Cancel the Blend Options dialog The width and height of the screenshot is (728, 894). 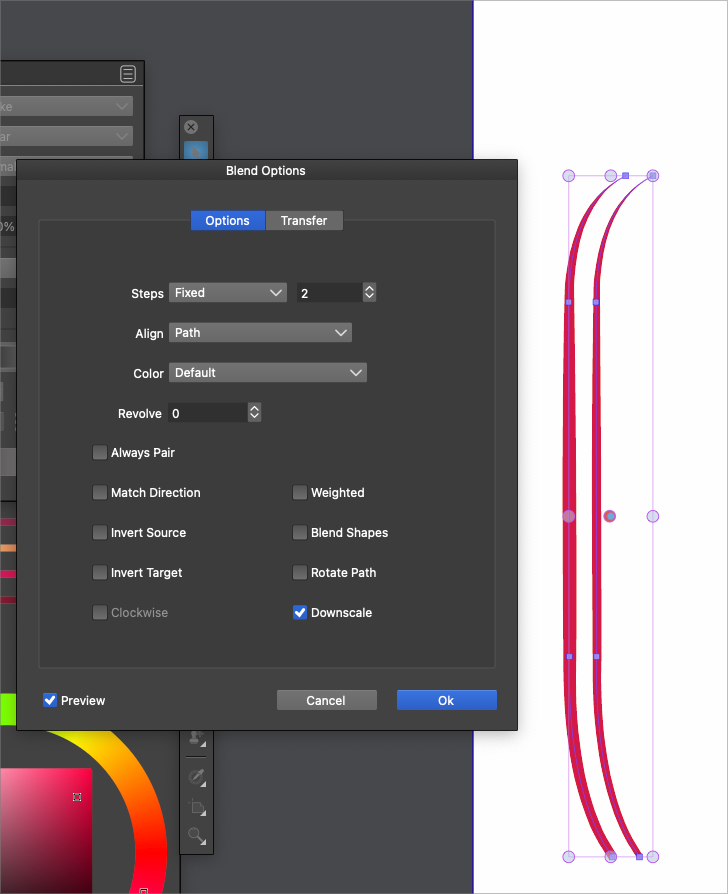pyautogui.click(x=326, y=701)
